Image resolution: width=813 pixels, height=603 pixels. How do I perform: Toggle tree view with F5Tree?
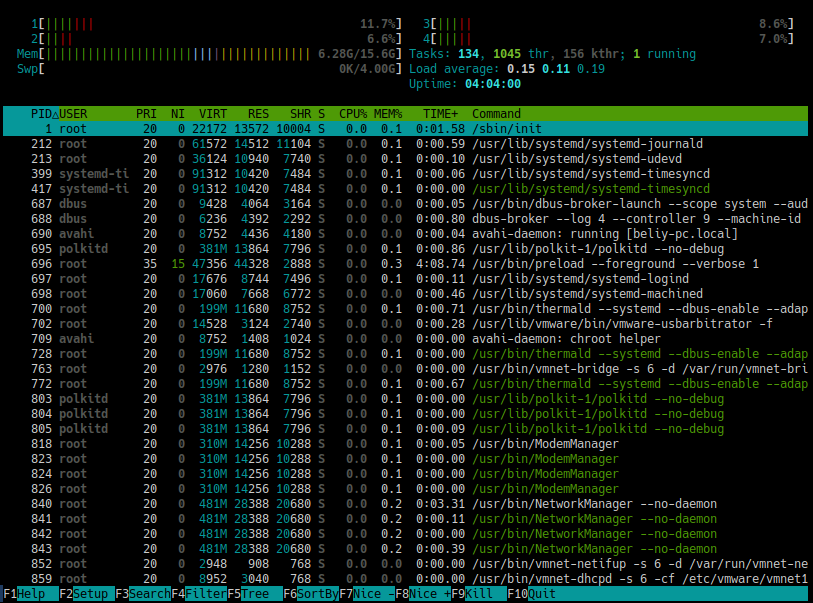click(x=252, y=593)
